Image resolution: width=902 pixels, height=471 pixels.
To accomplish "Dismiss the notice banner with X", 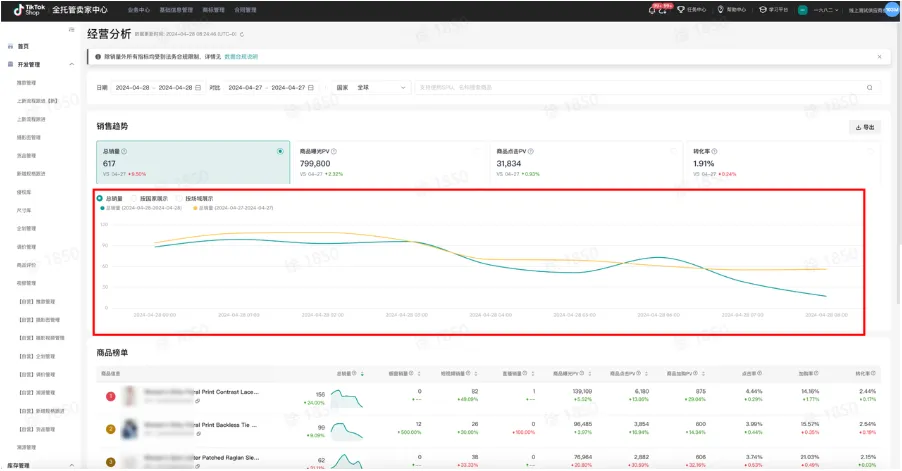I will pyautogui.click(x=880, y=57).
